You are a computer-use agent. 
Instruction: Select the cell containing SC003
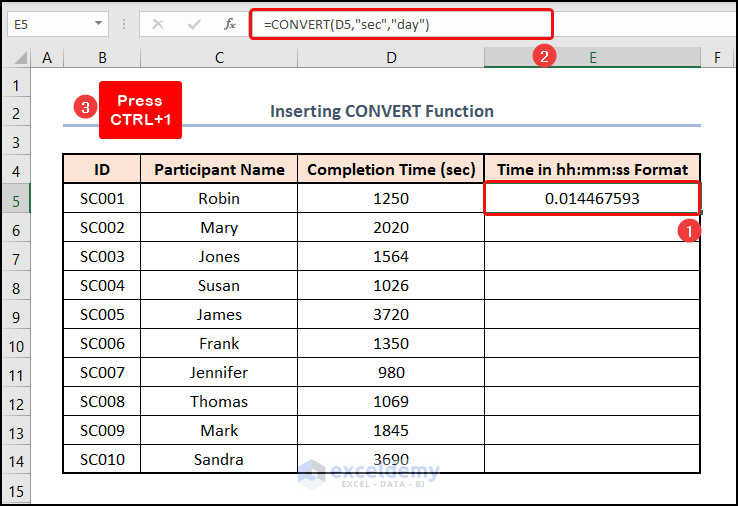102,257
